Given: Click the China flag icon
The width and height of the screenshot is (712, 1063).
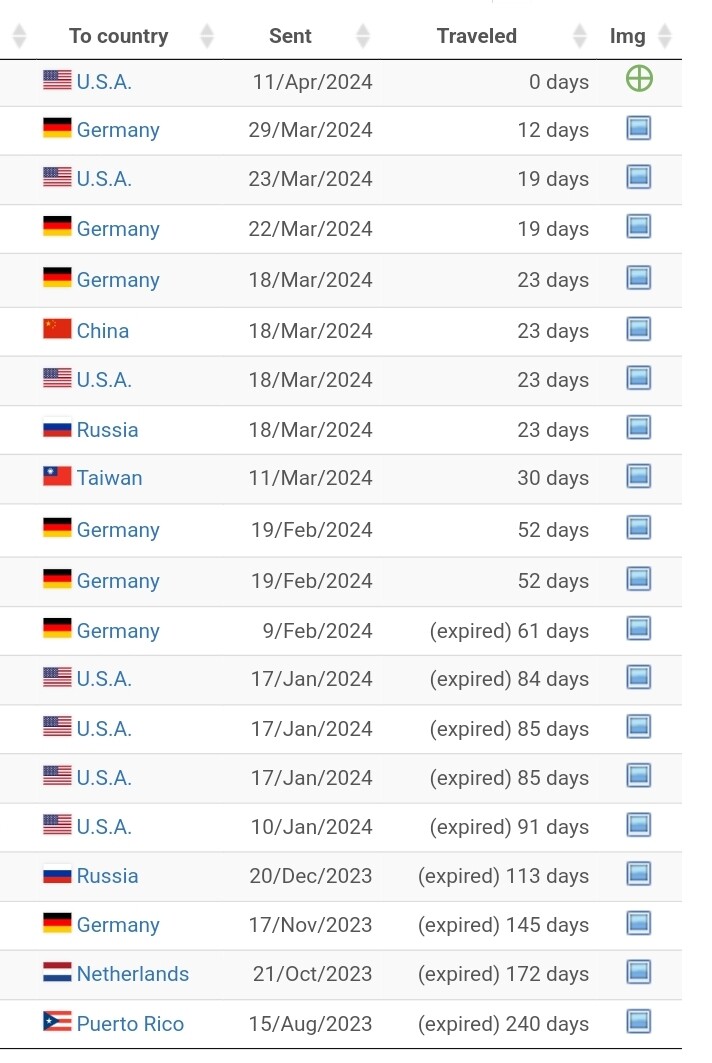Looking at the screenshot, I should (x=57, y=329).
